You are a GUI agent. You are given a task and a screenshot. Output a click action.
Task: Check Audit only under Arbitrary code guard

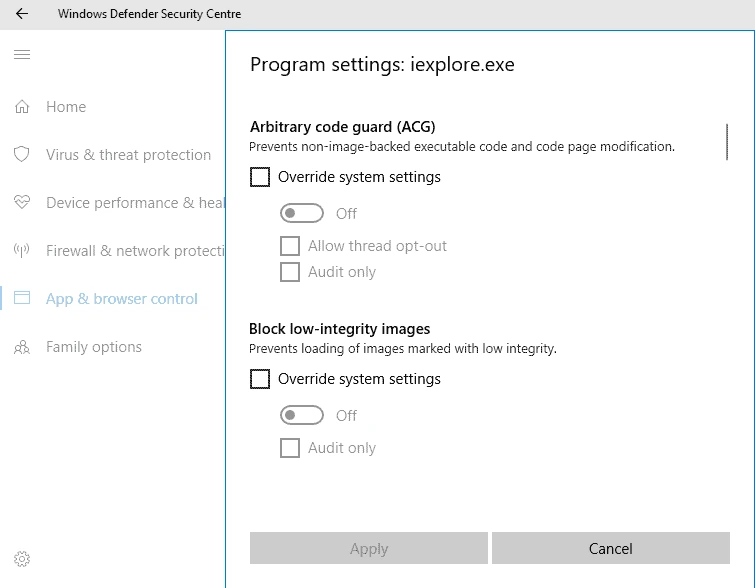pyautogui.click(x=290, y=272)
